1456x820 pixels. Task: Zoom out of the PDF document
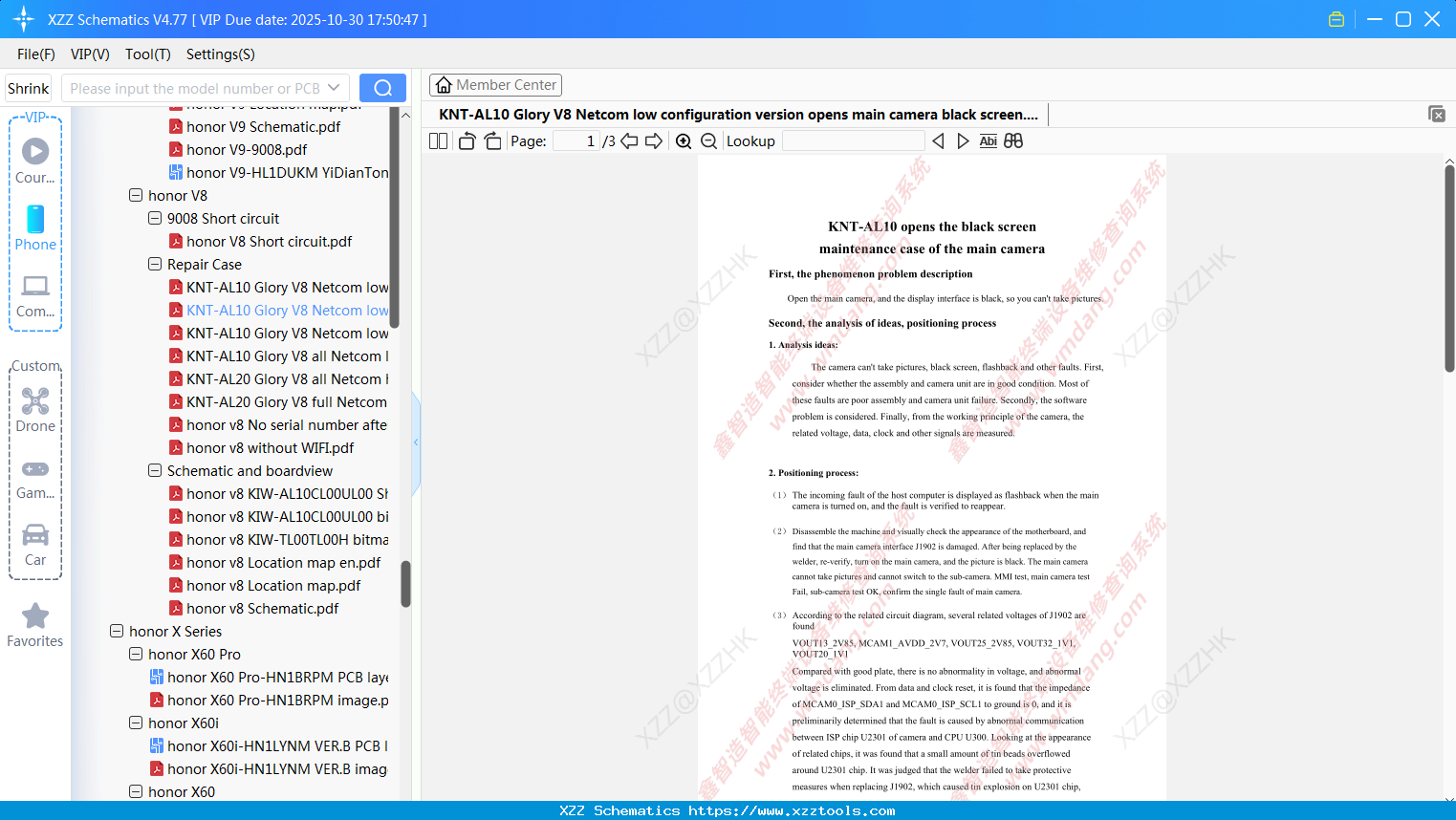click(x=709, y=141)
